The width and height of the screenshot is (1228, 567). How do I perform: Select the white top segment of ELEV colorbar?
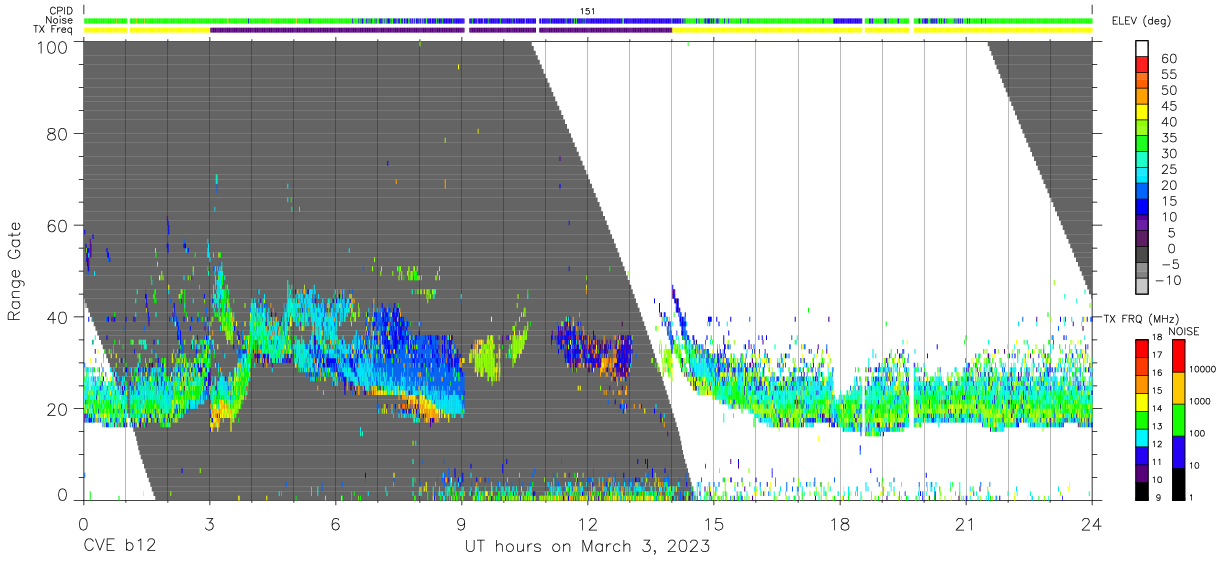(1143, 48)
